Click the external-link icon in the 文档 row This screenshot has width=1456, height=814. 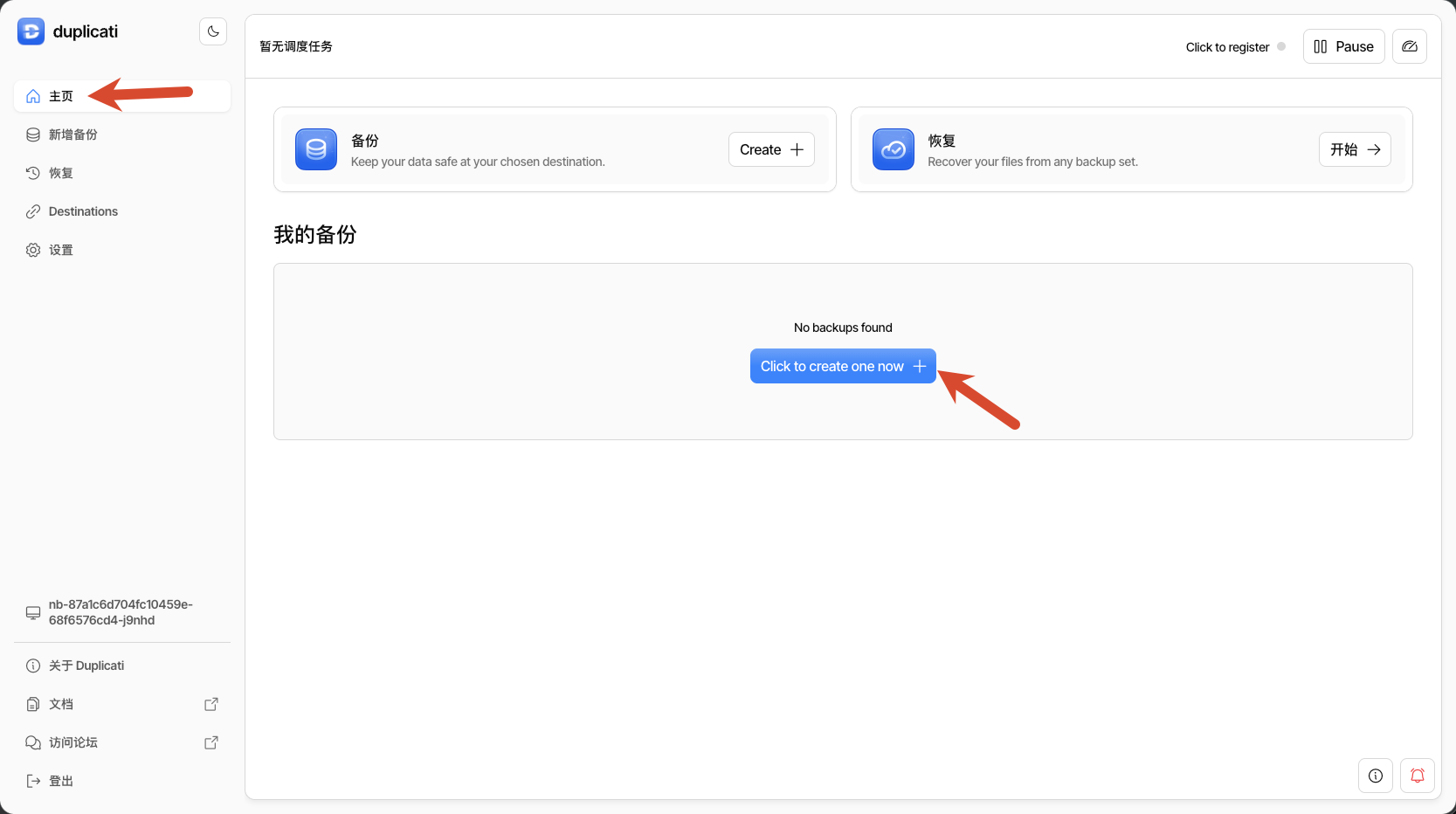(211, 704)
